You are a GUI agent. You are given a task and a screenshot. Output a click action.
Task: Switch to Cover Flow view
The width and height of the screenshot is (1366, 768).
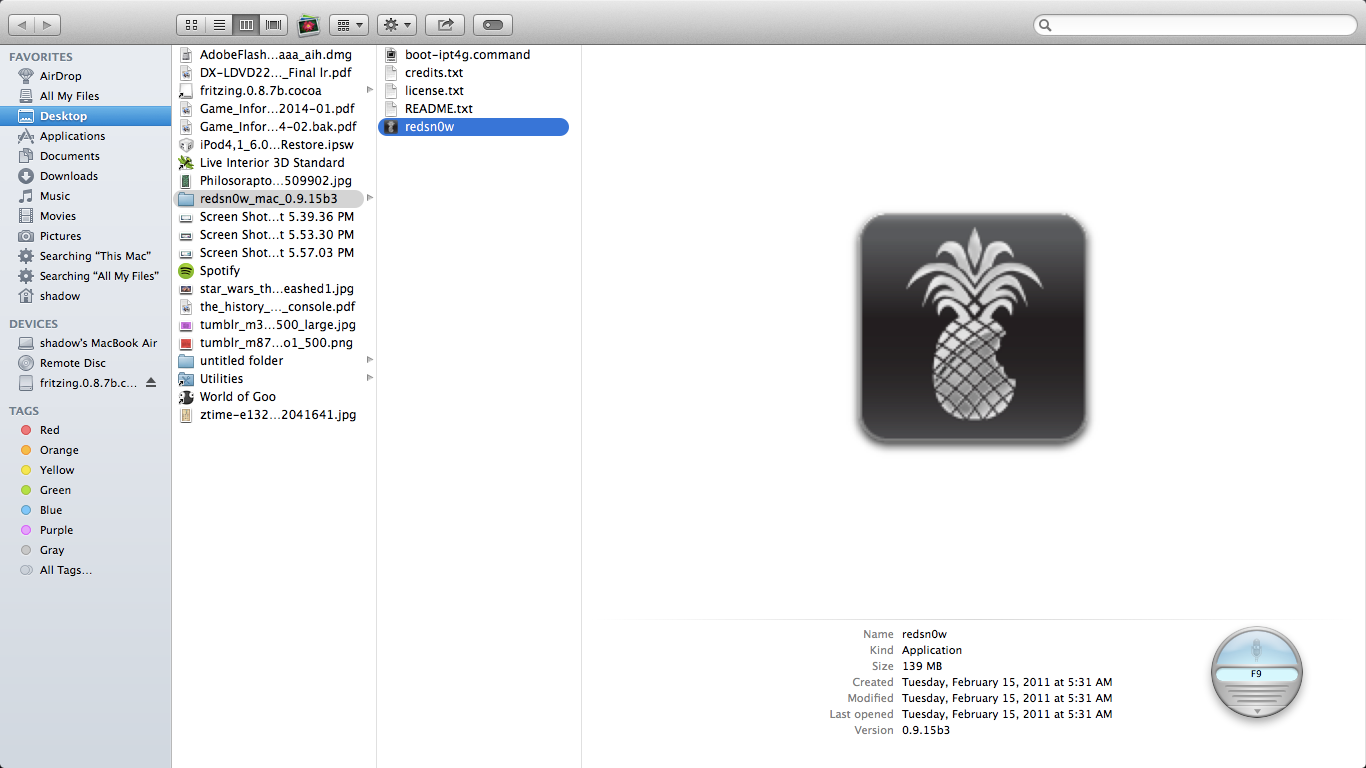pos(272,24)
